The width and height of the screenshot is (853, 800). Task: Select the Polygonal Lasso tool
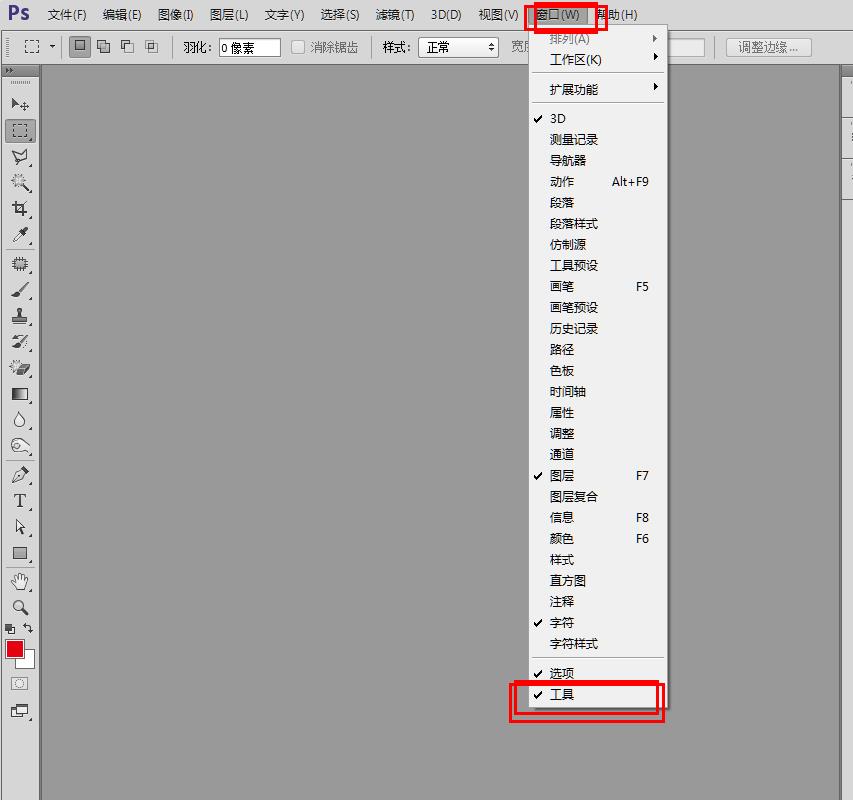[x=20, y=157]
